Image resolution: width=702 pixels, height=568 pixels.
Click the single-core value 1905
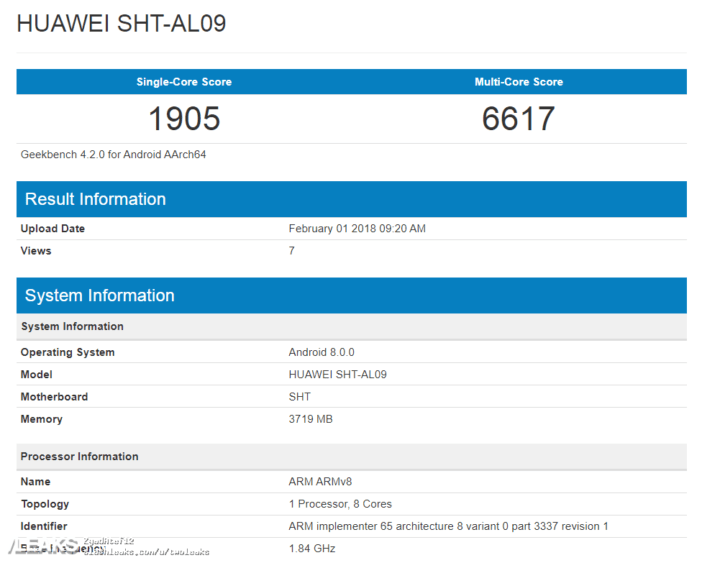pyautogui.click(x=184, y=119)
